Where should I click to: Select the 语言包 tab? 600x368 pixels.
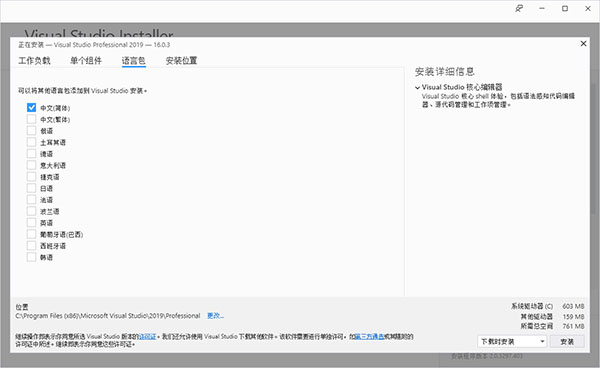[x=134, y=60]
